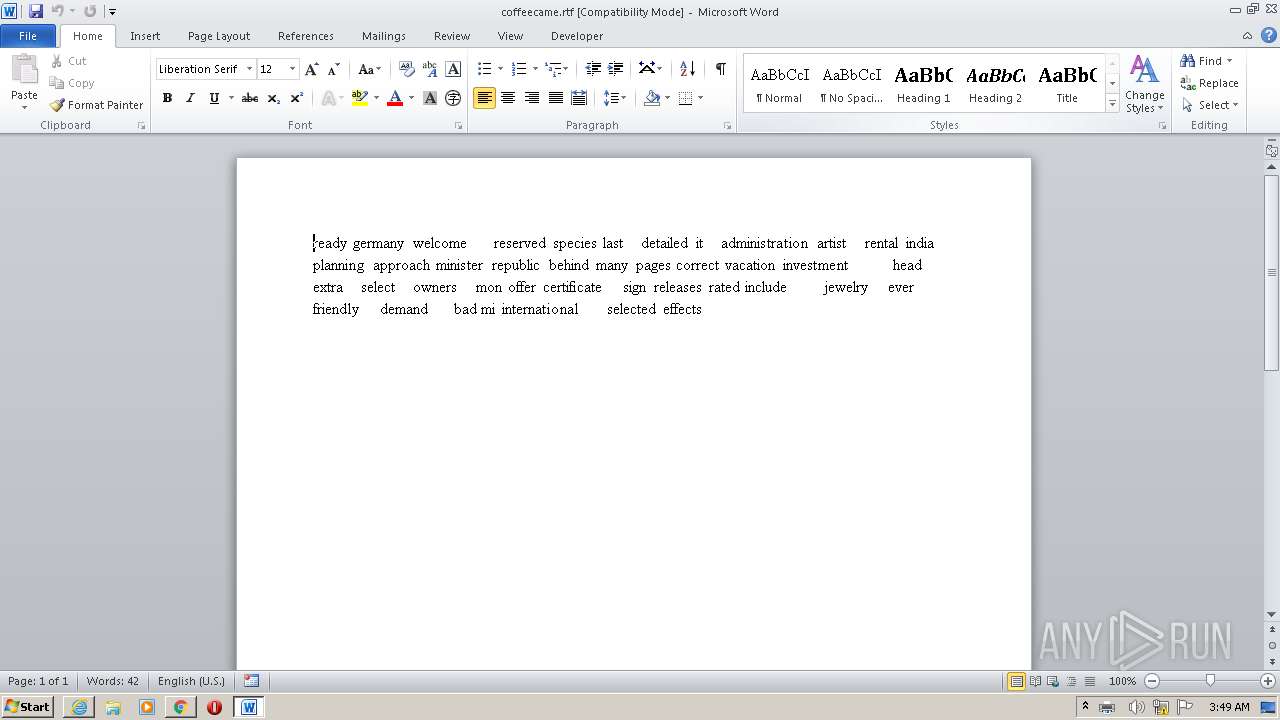
Task: Click Bullets list icon
Action: (x=484, y=69)
